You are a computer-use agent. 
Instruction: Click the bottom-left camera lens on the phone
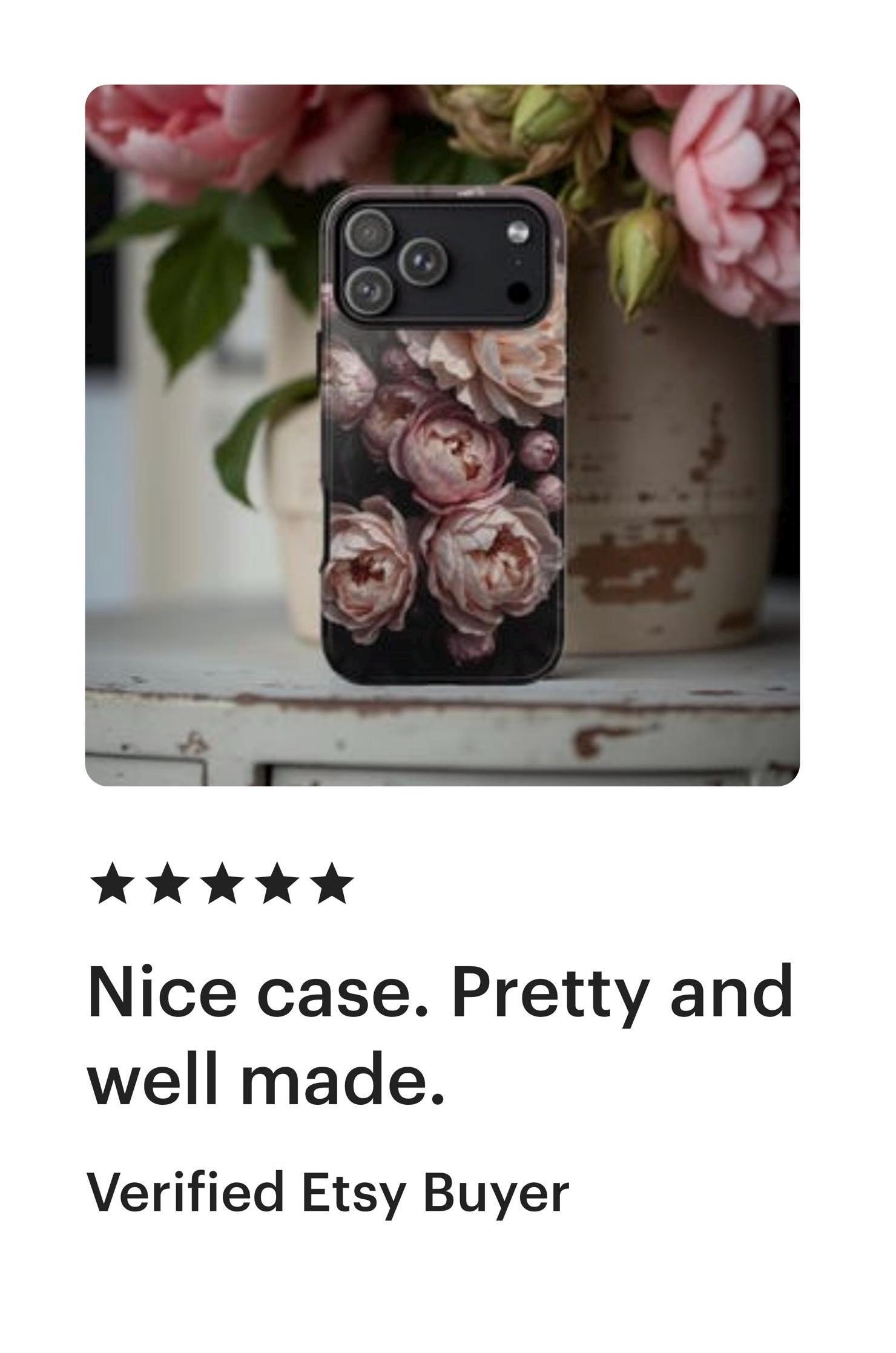[367, 289]
